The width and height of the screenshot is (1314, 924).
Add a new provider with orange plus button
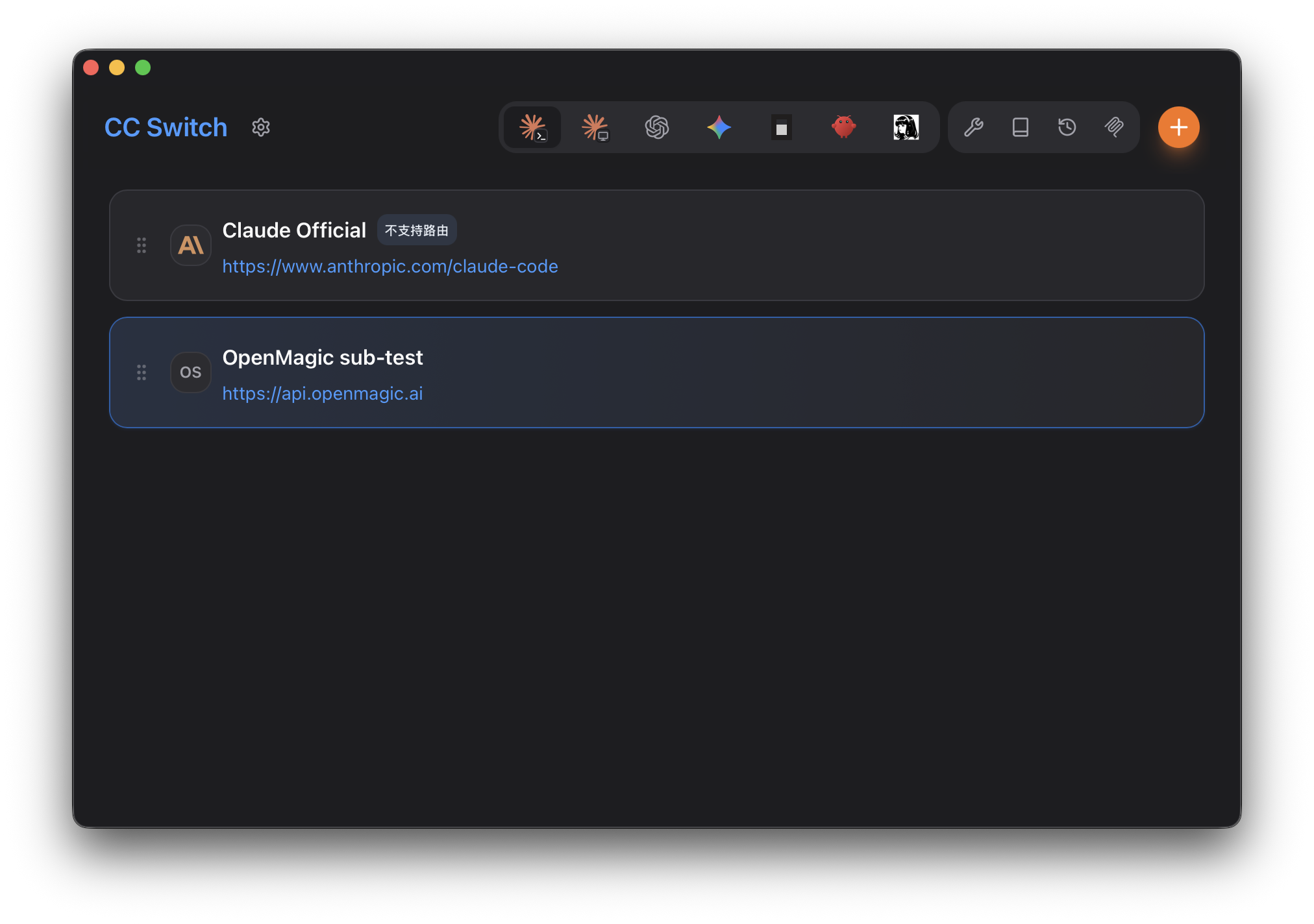(x=1179, y=127)
